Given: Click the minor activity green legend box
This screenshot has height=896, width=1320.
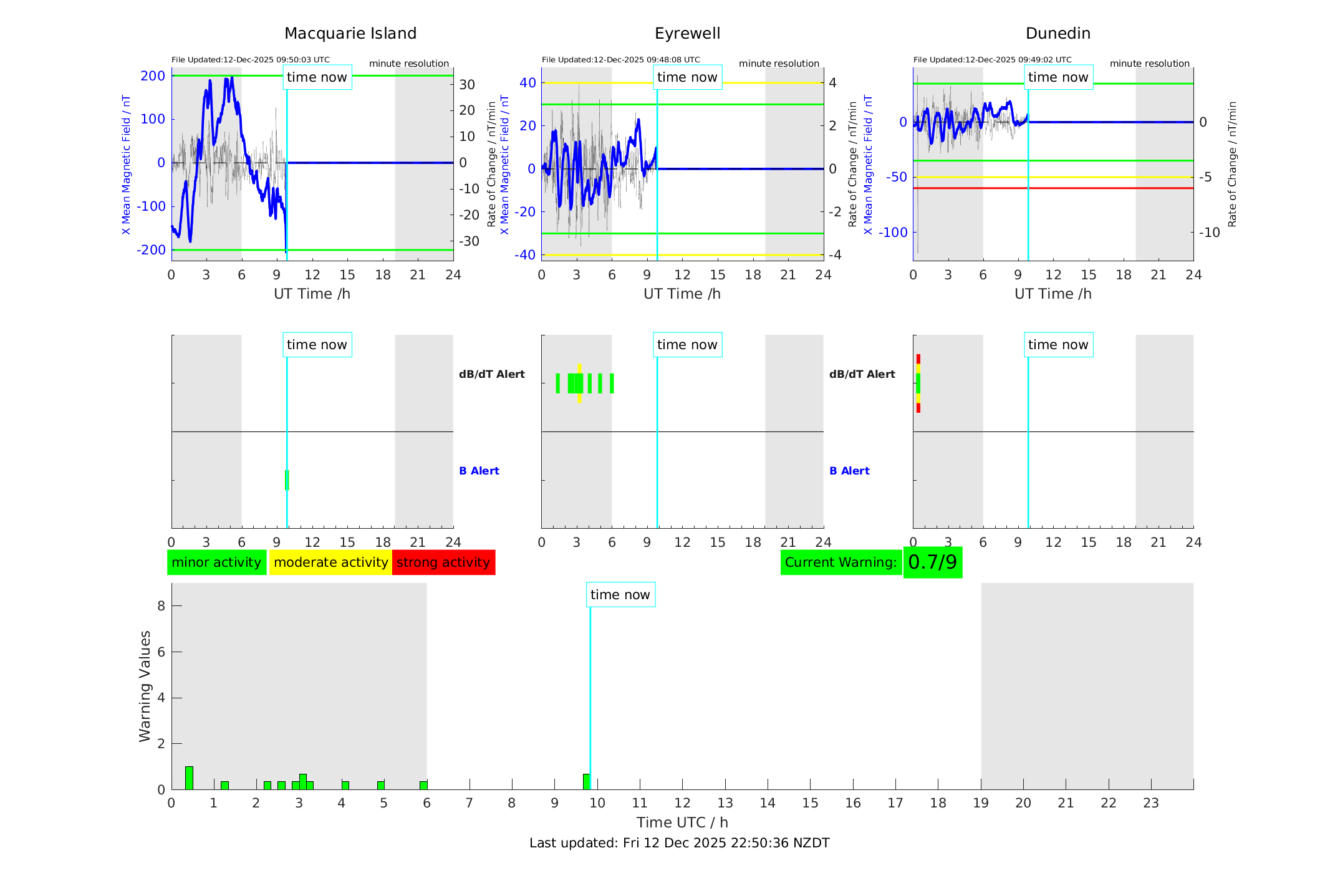Looking at the screenshot, I should [216, 562].
